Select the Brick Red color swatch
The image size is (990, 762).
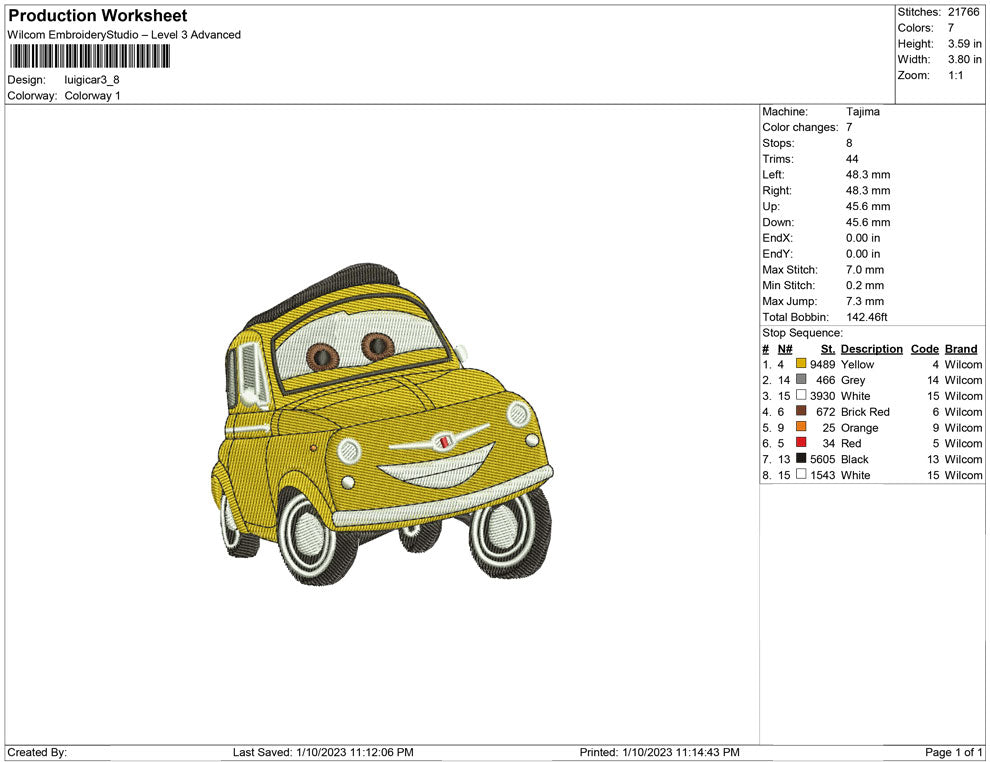point(801,412)
